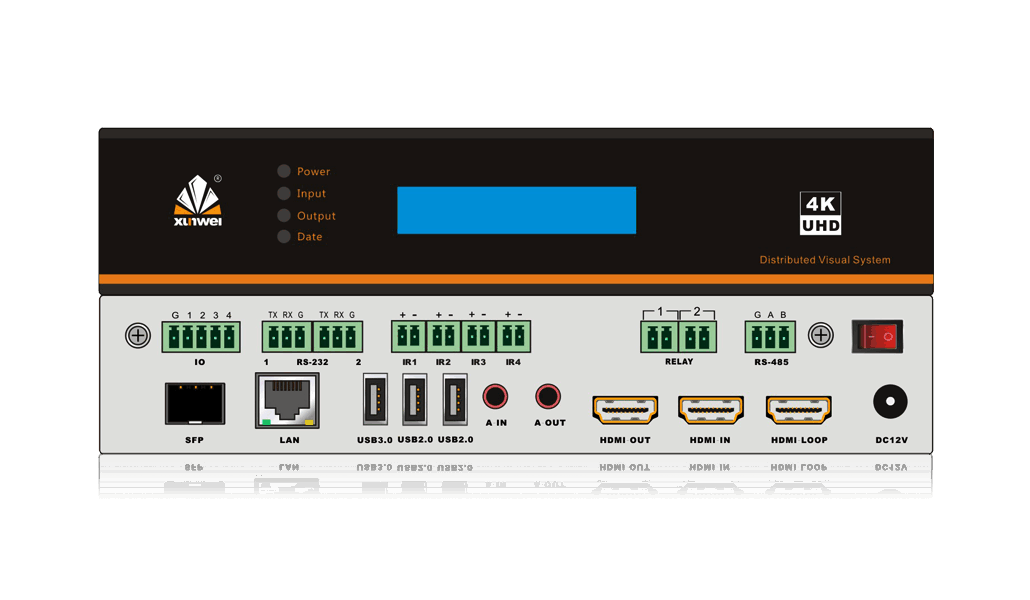Click the Date indicator LED

(x=284, y=237)
